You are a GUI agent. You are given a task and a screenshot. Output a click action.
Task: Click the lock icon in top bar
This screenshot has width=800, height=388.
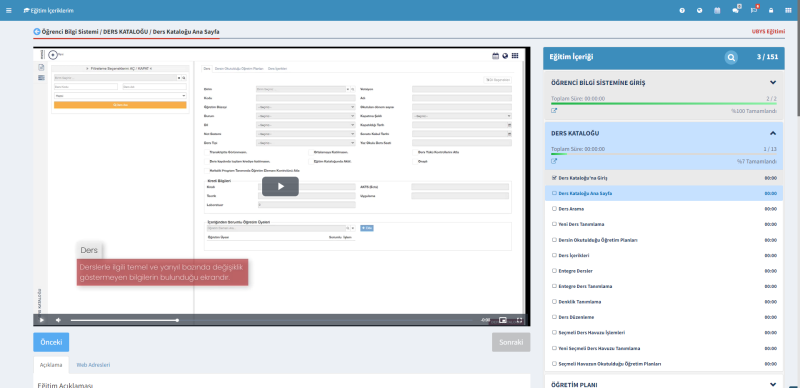coord(771,10)
